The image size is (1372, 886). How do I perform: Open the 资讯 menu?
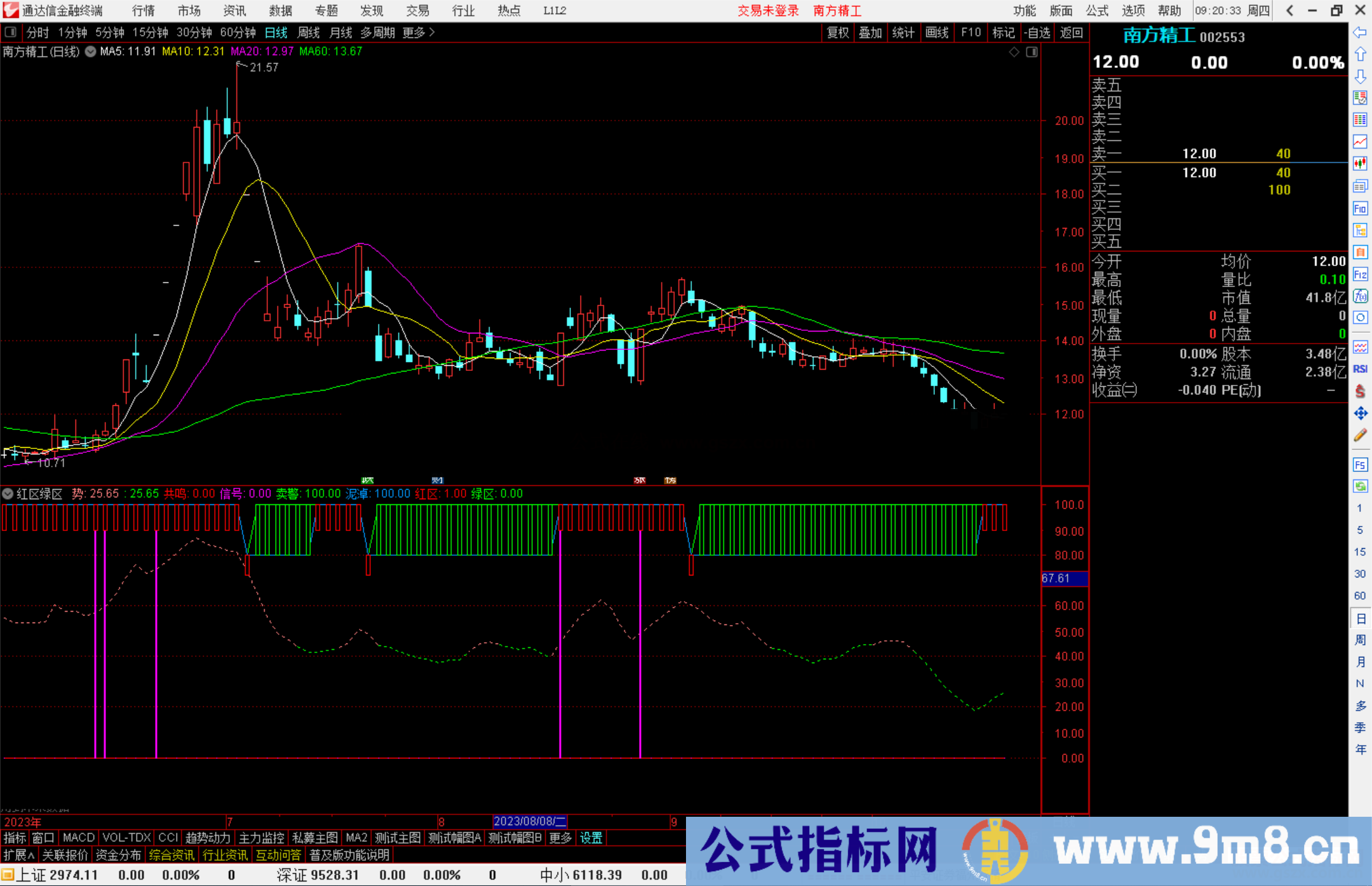[234, 11]
